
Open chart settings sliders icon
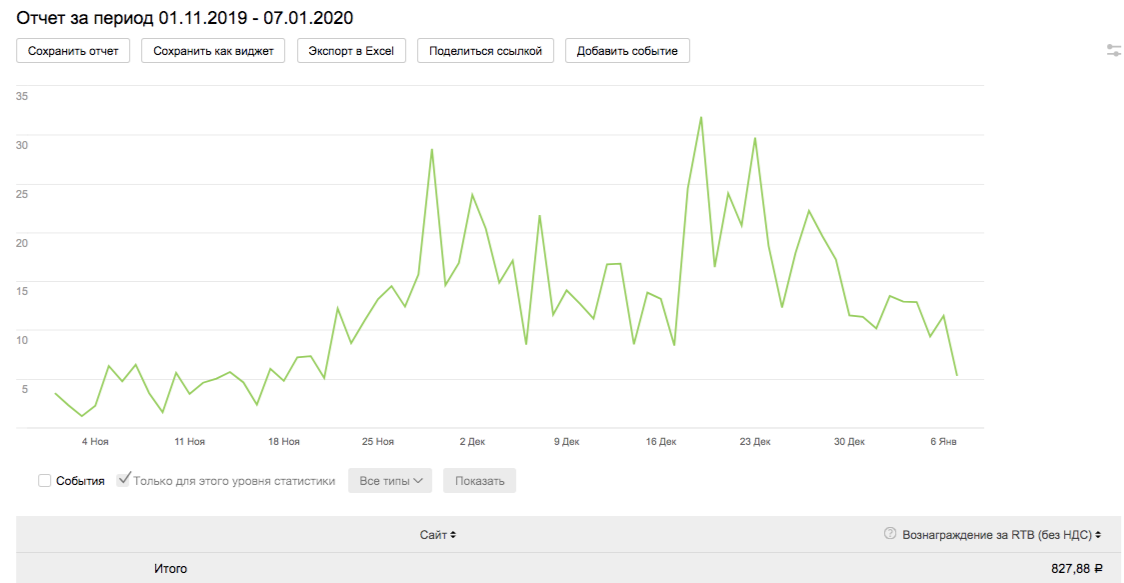(1113, 50)
